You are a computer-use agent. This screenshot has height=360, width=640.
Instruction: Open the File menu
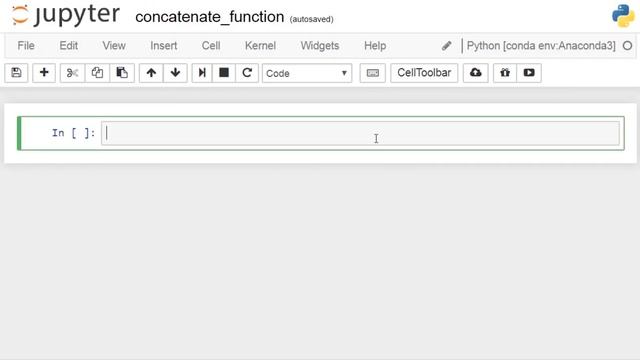(x=26, y=46)
